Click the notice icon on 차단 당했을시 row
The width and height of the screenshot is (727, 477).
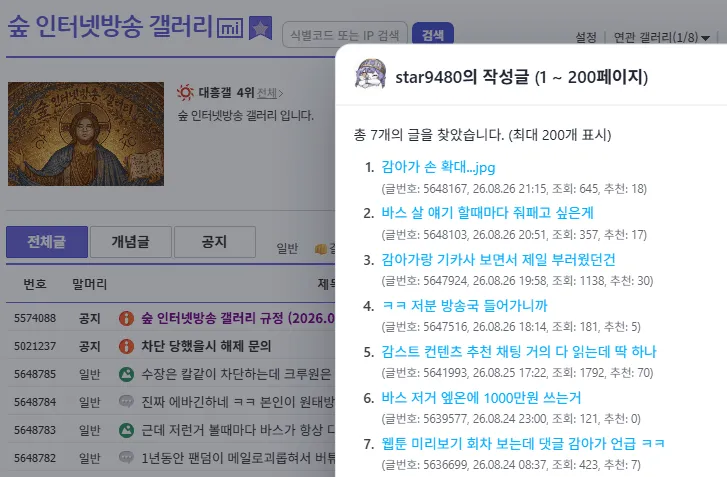coord(126,346)
